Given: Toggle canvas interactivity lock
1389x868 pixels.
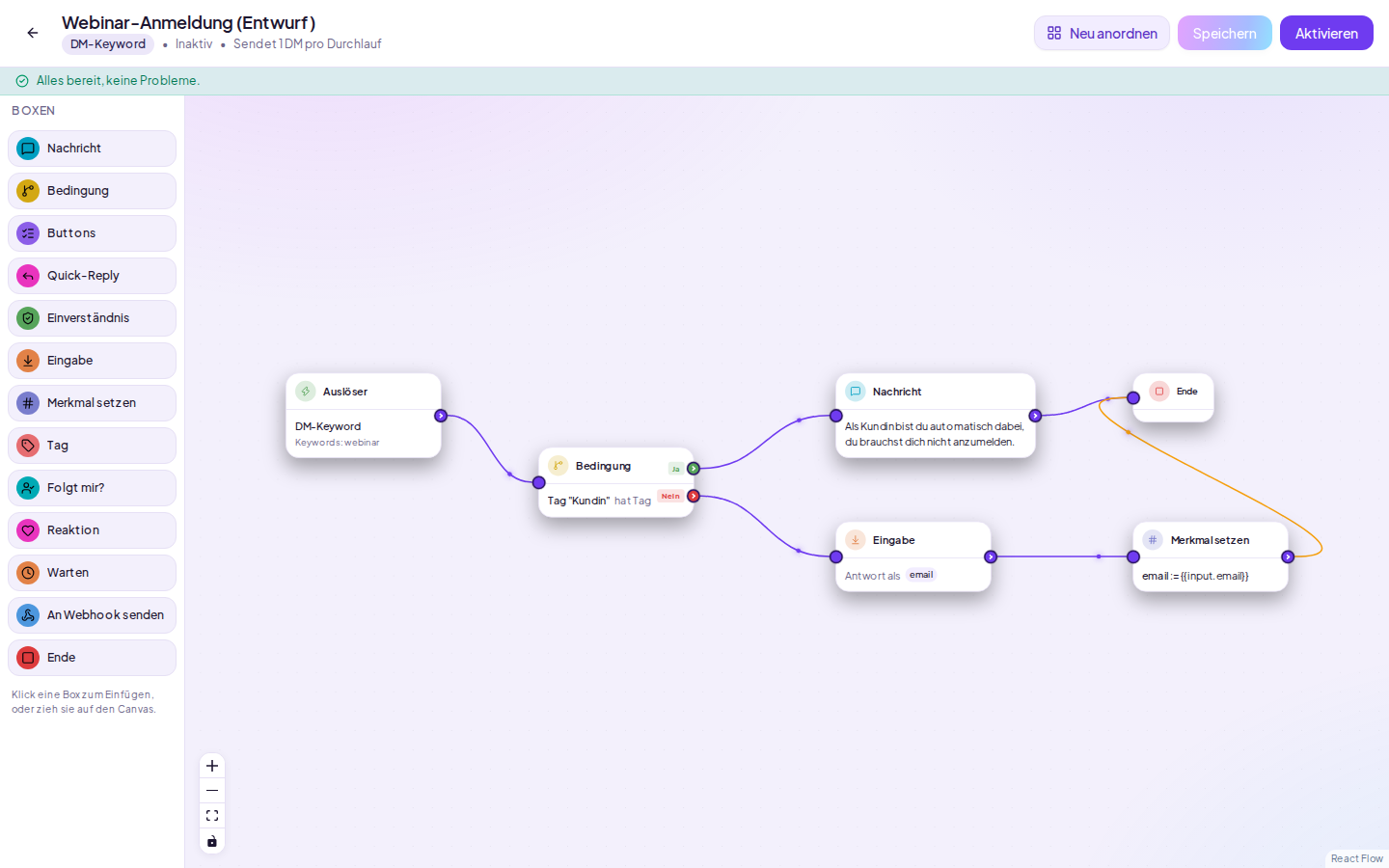Looking at the screenshot, I should coord(212,841).
